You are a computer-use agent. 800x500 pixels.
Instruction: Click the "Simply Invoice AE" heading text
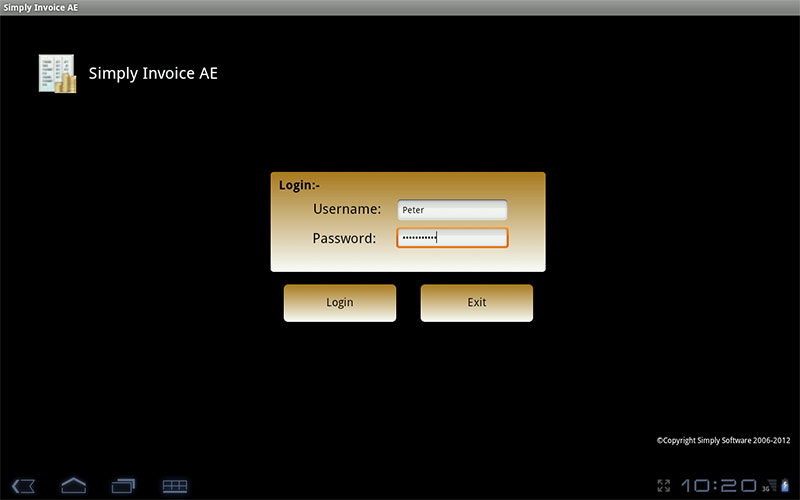(153, 73)
